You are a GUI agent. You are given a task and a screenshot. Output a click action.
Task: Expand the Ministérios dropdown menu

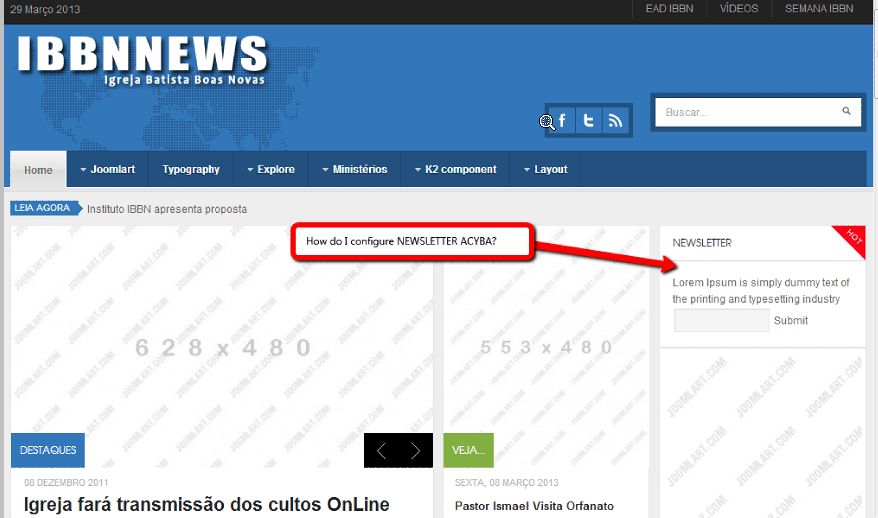point(355,169)
